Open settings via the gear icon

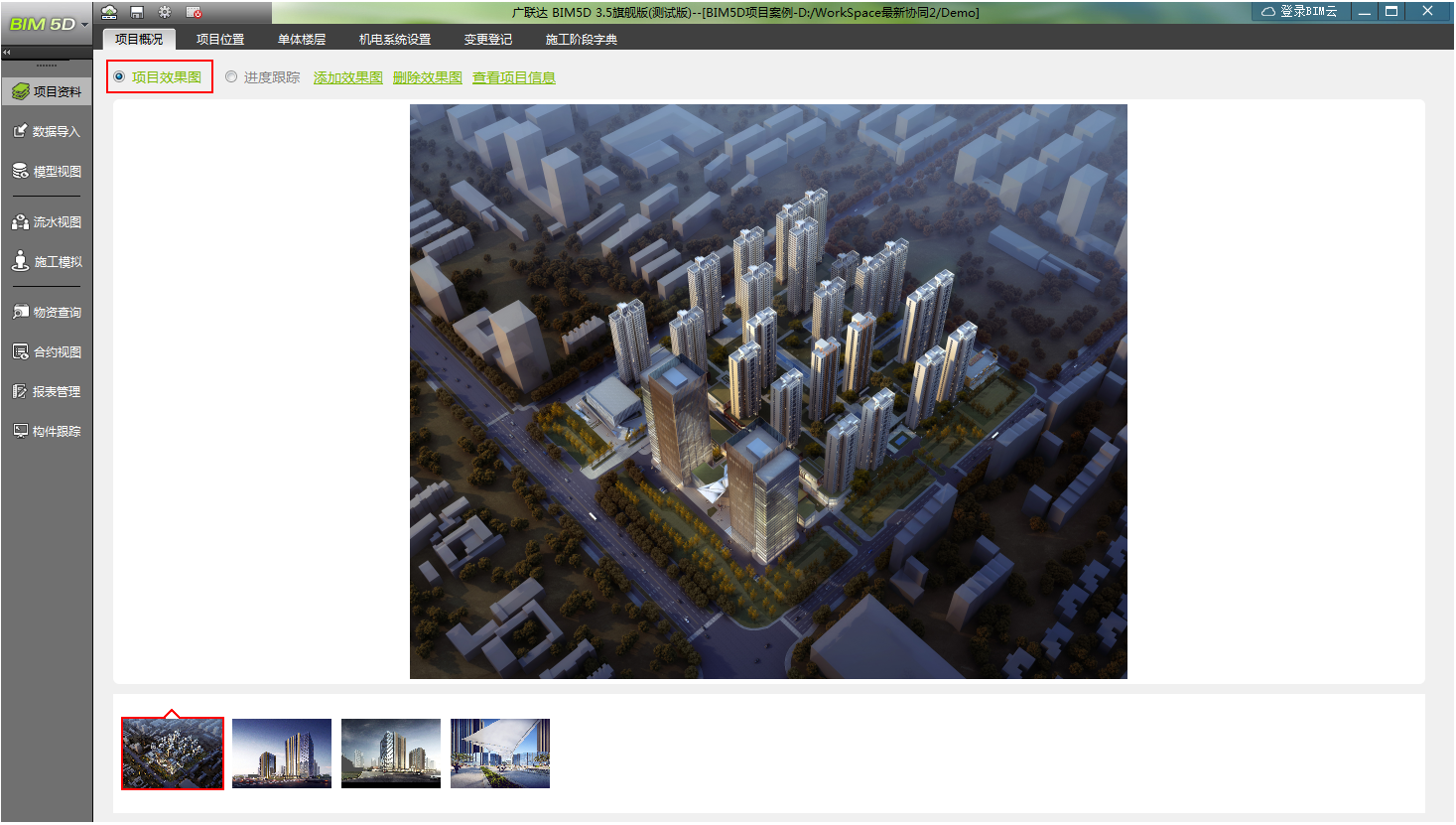click(165, 12)
